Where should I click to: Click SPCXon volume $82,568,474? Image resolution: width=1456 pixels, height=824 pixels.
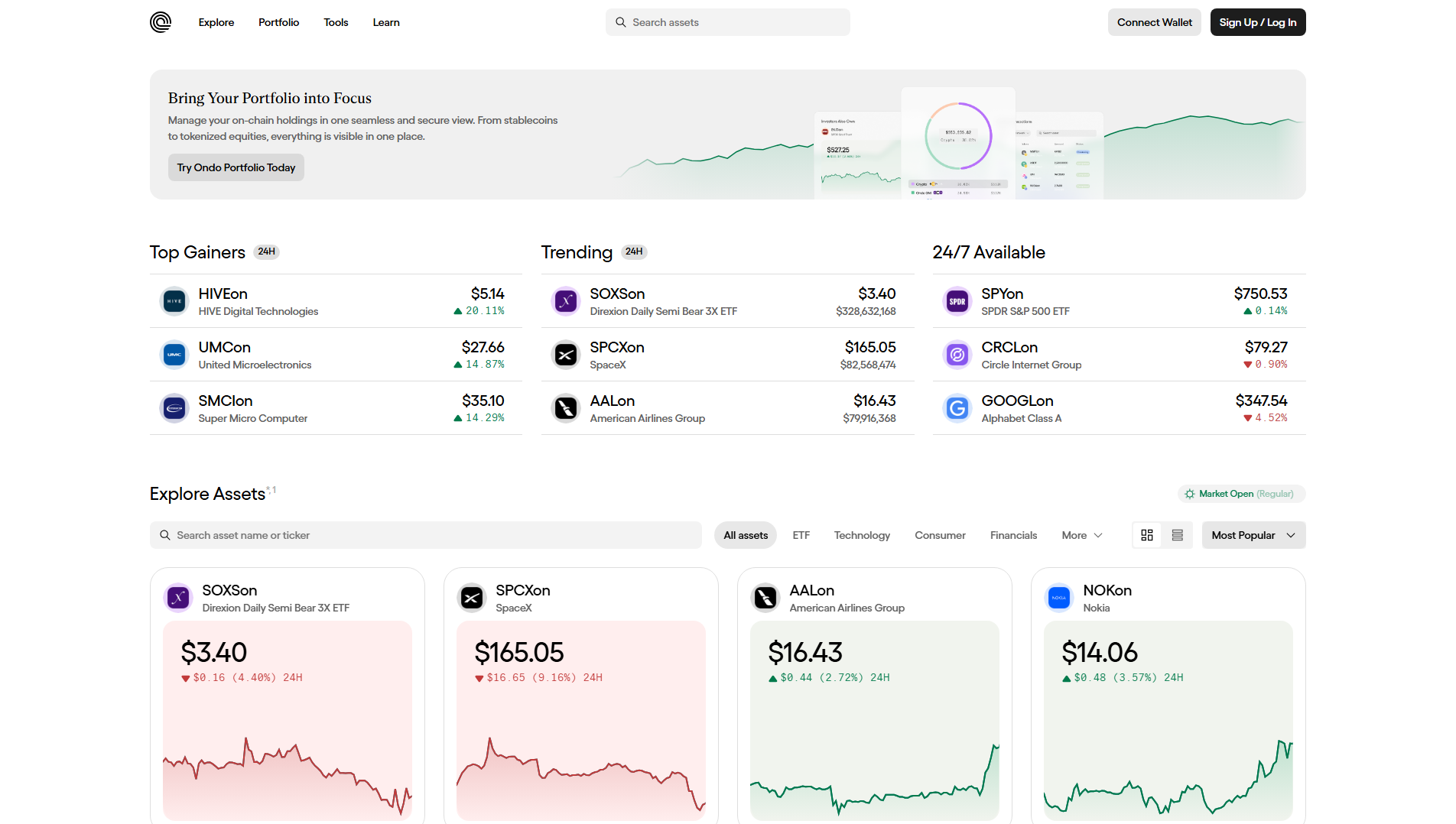click(869, 365)
